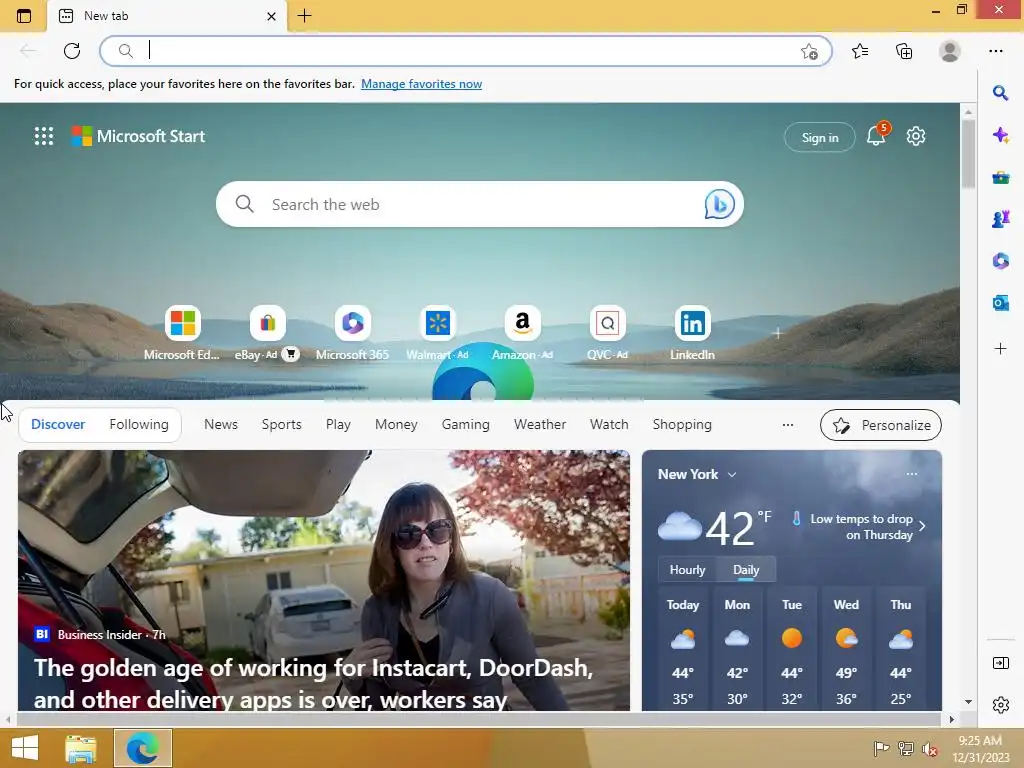This screenshot has height=768, width=1024.
Task: Open Settings and more ellipsis menu
Action: click(995, 51)
